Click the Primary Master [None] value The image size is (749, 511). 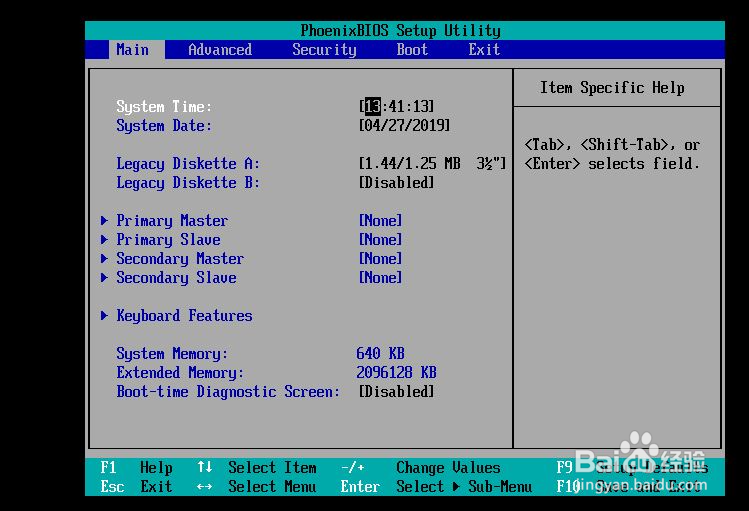tap(381, 221)
